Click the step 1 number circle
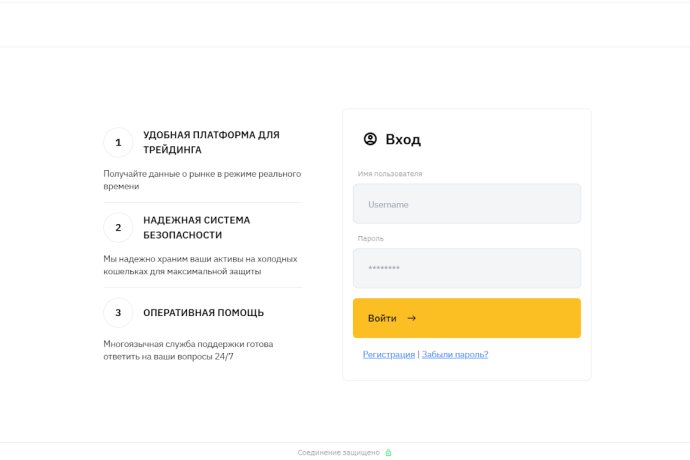Screen dimensions: 690x460 (118, 143)
